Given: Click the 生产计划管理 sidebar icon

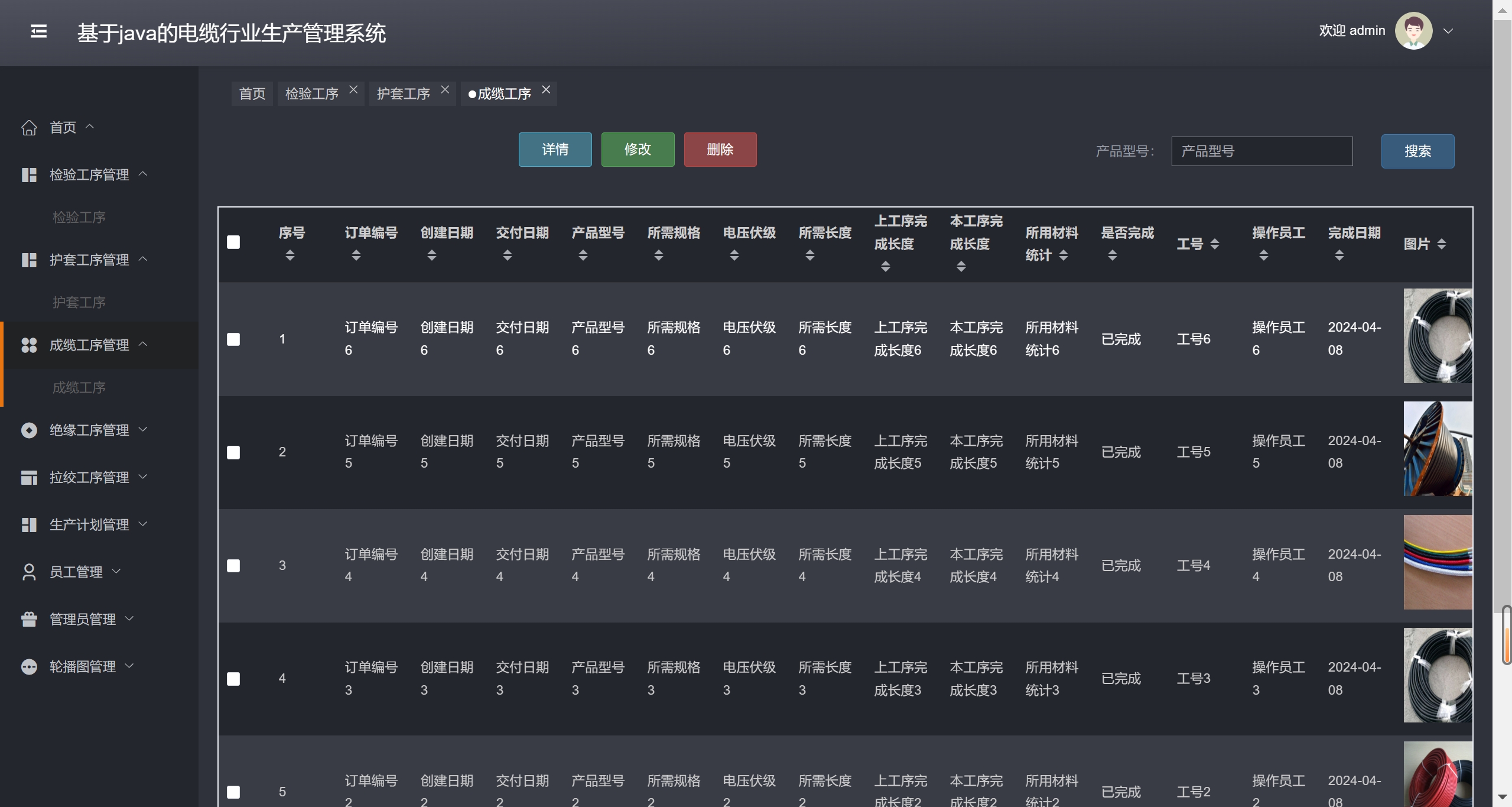Looking at the screenshot, I should 29,525.
